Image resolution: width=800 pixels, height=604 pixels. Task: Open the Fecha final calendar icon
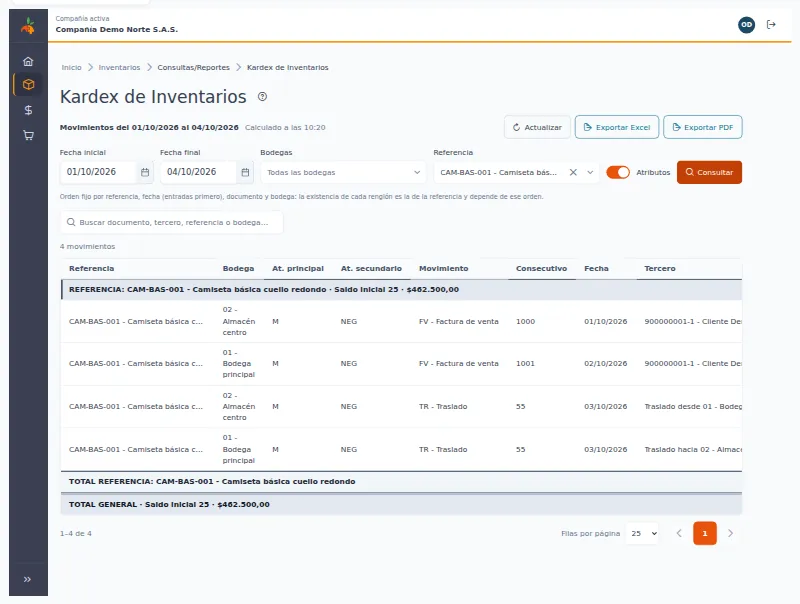[245, 172]
